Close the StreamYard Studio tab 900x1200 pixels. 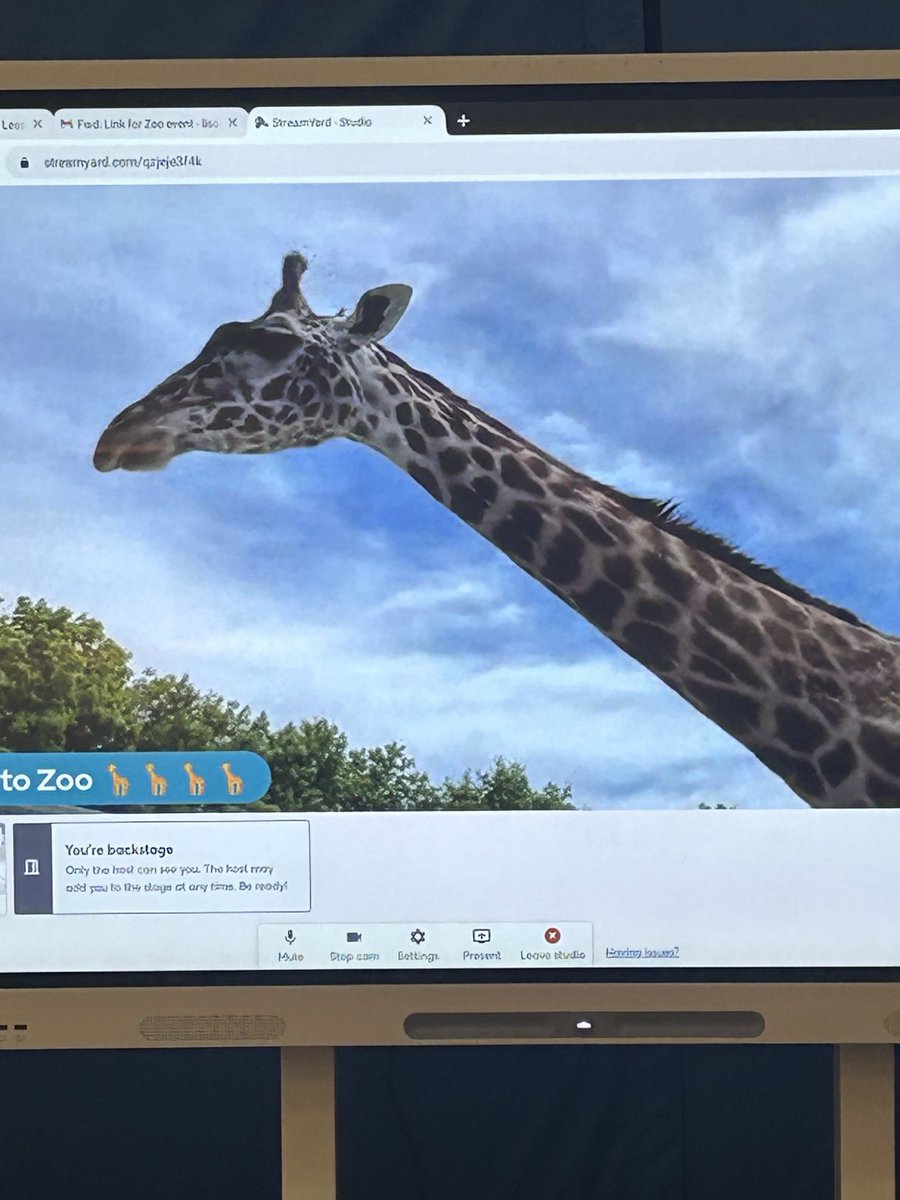[x=427, y=121]
